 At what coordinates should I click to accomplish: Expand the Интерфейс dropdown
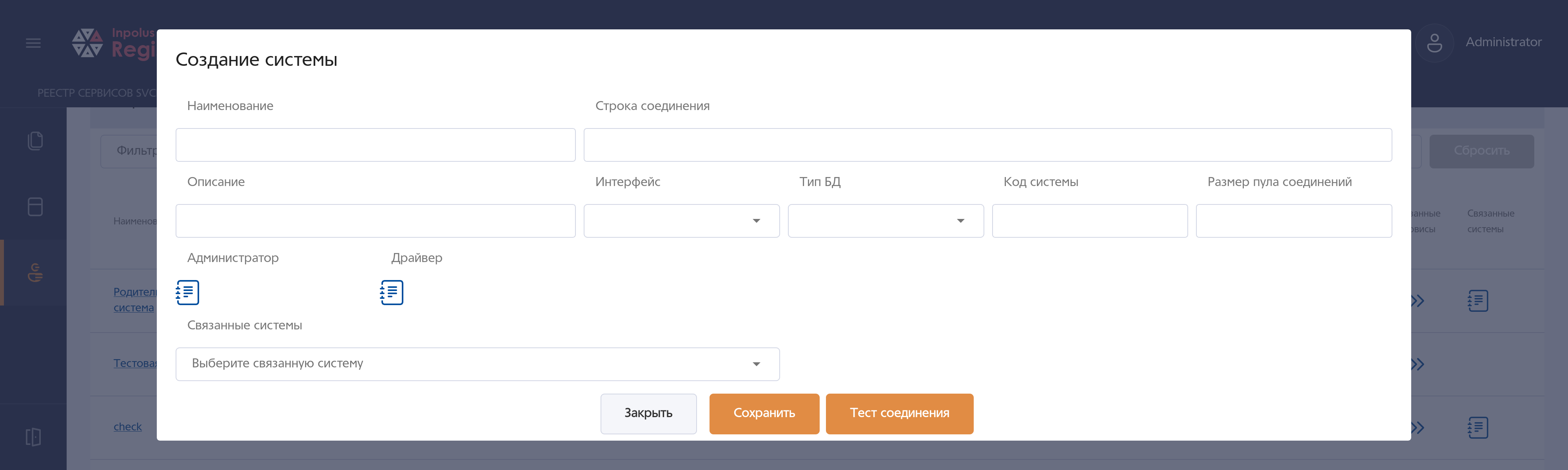tap(681, 221)
